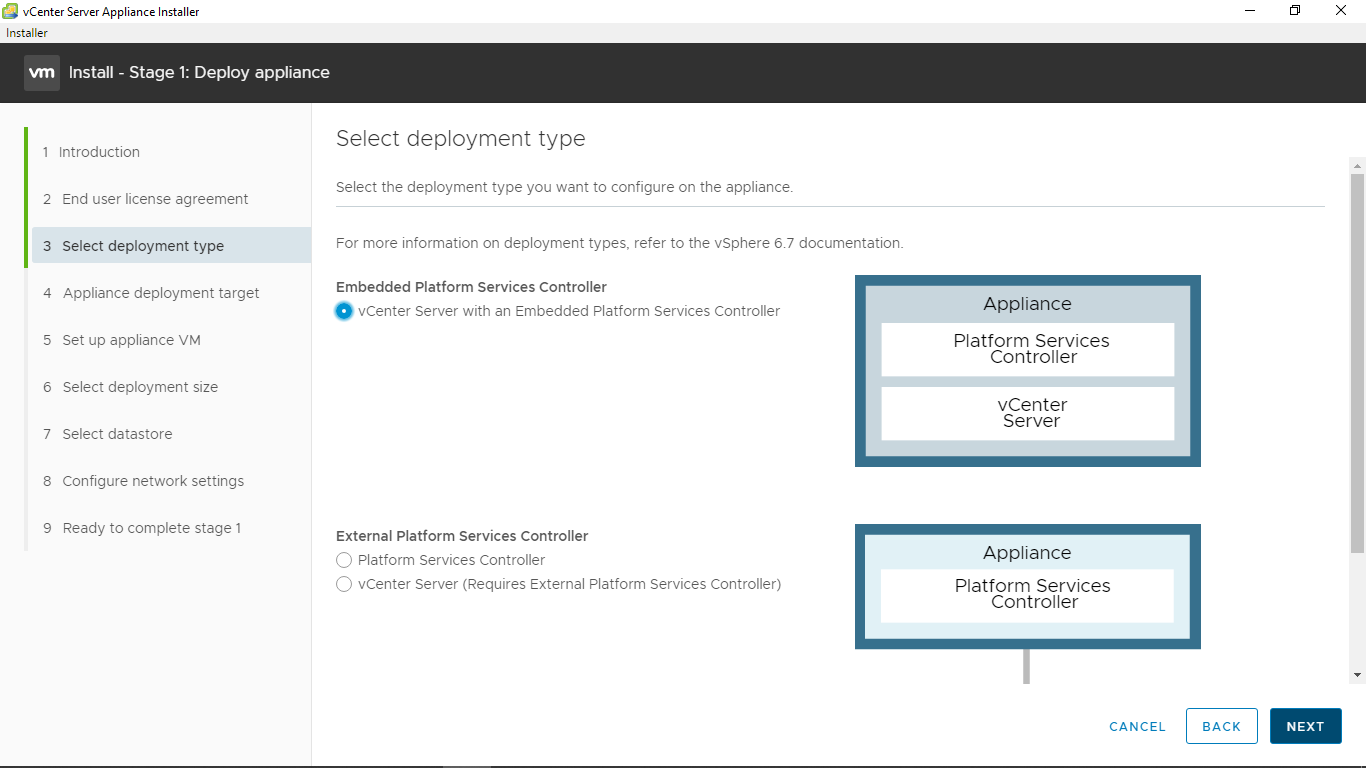Choose vCenter Server requiring External Platform Services Controller

click(x=344, y=584)
